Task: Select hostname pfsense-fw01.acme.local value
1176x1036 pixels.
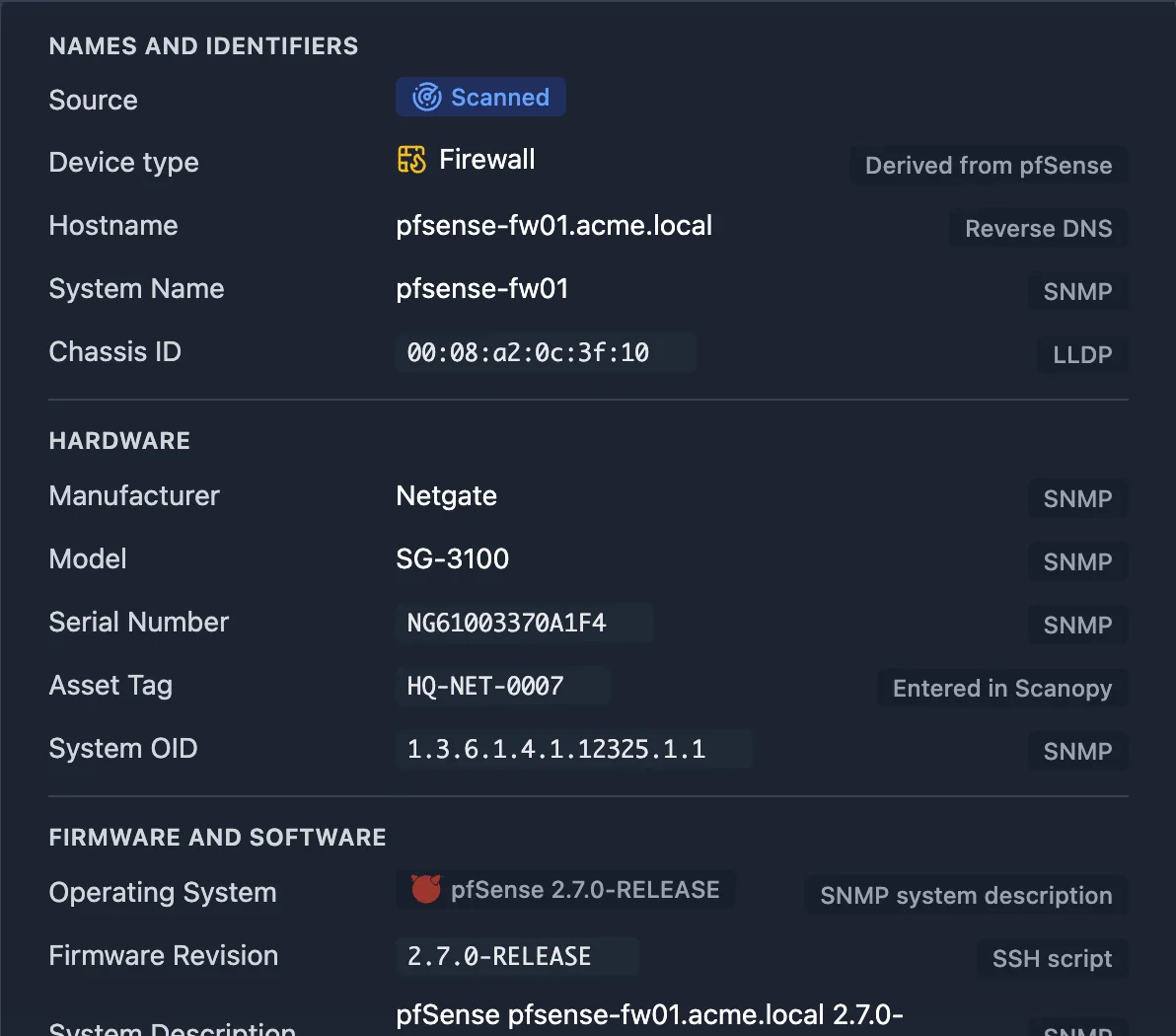Action: 554,225
